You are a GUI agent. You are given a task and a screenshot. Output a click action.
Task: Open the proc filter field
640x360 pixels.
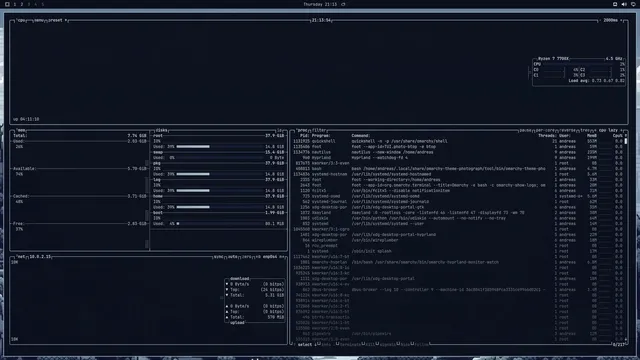[319, 130]
